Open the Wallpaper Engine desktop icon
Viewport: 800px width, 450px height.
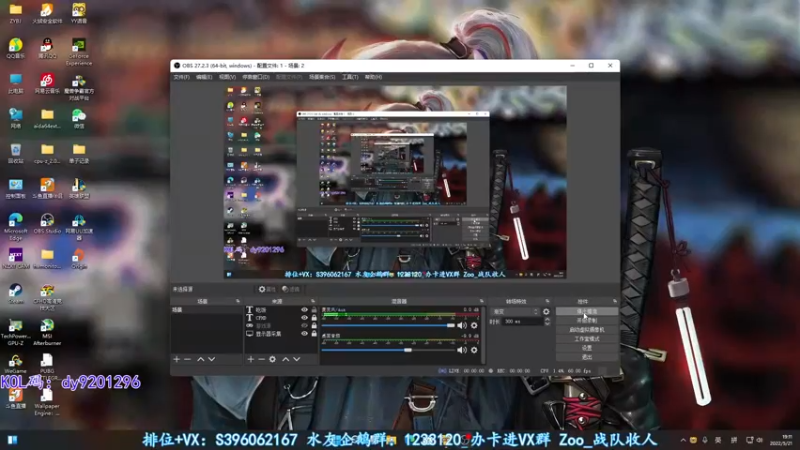click(x=47, y=402)
